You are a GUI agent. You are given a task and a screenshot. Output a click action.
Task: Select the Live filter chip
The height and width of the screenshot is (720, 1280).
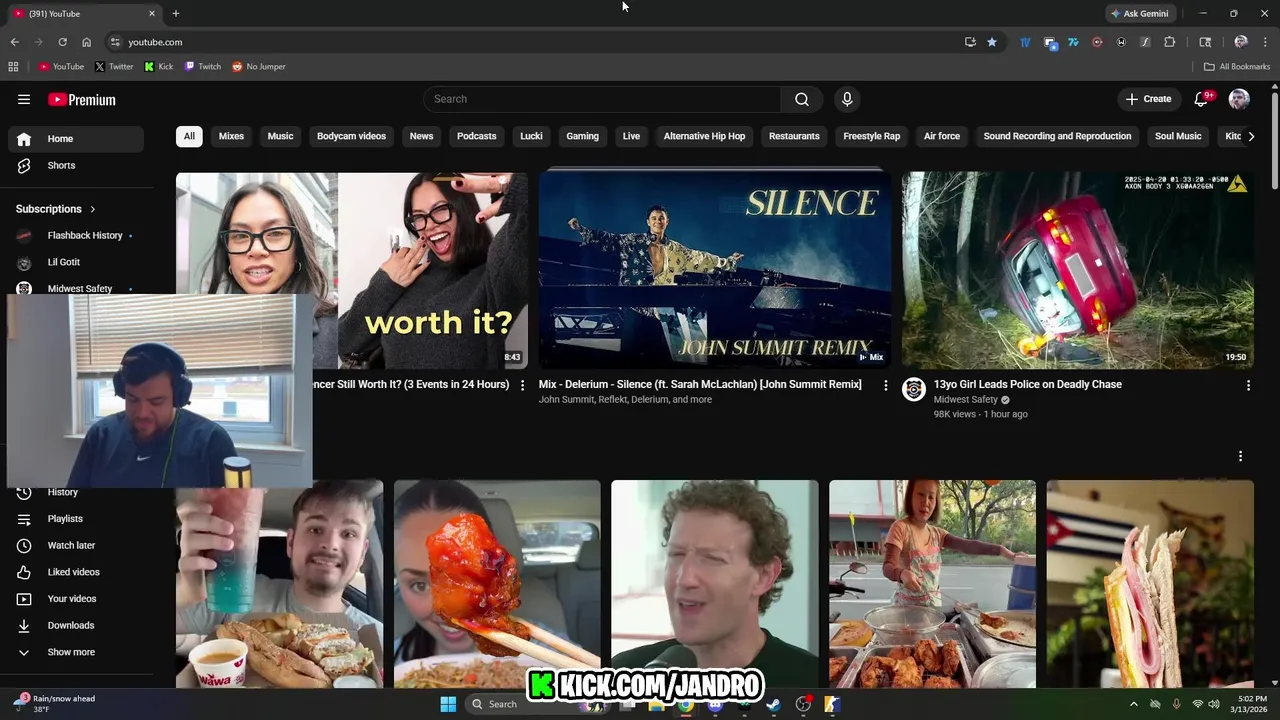pos(631,136)
